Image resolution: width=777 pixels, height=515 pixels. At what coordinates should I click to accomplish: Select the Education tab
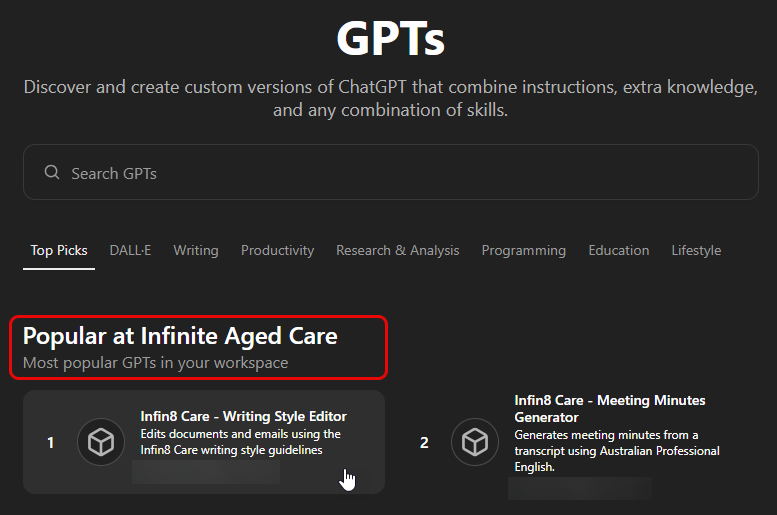618,250
